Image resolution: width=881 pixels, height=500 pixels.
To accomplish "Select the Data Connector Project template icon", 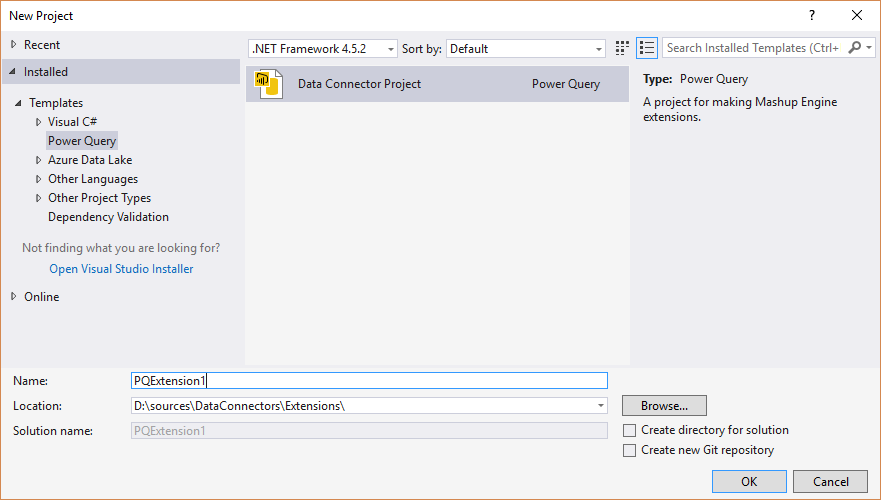I will tap(269, 84).
